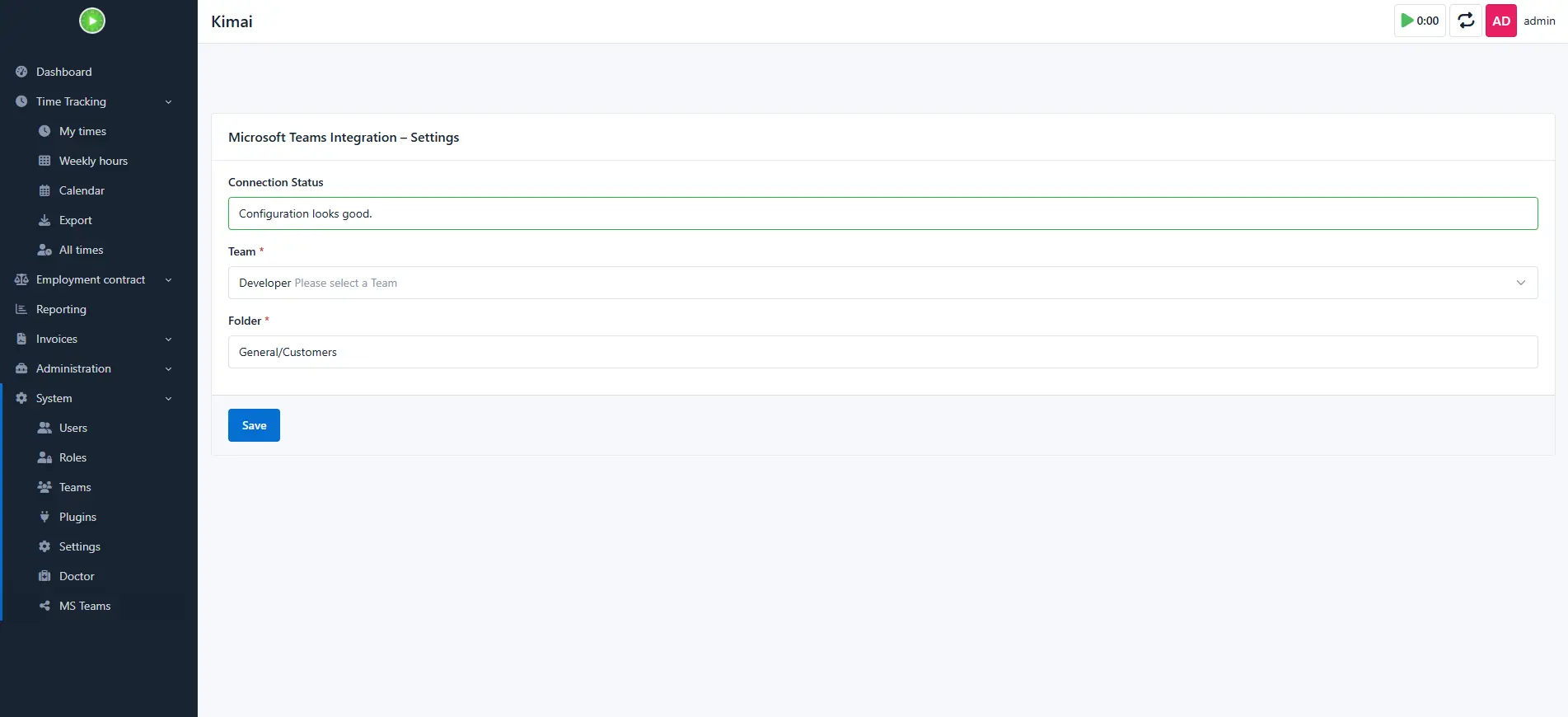Click the Roles user-lock icon

tap(44, 457)
